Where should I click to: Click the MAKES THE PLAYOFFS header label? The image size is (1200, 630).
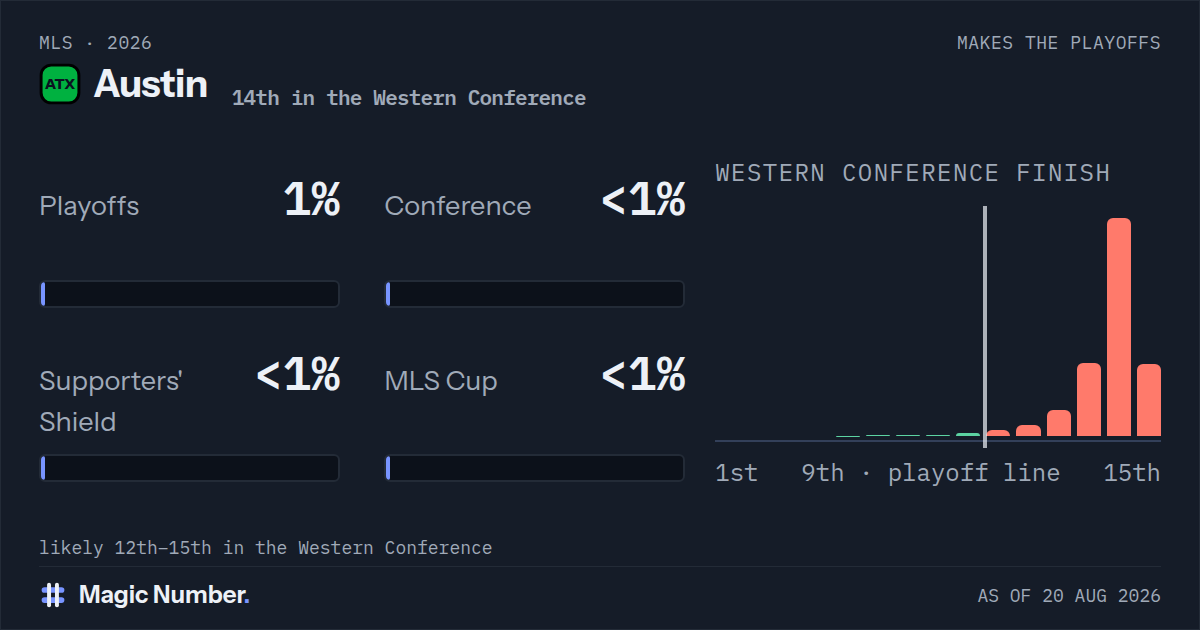tap(1059, 43)
